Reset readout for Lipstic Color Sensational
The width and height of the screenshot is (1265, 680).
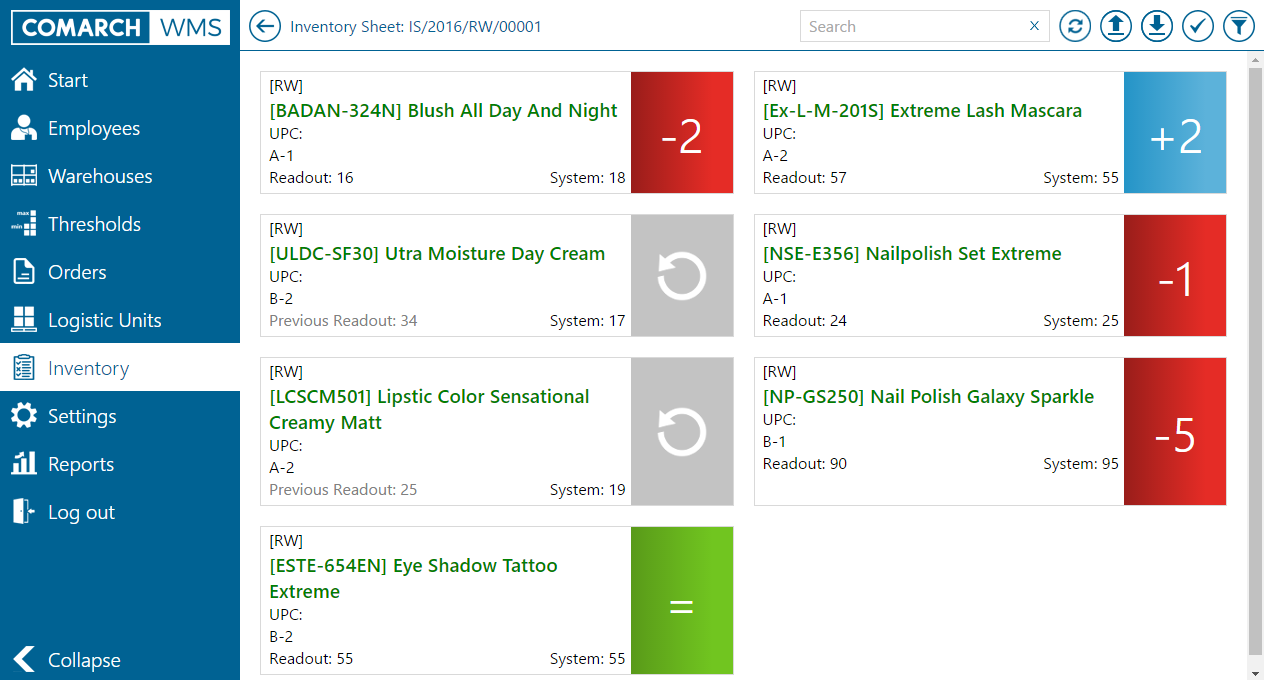click(x=682, y=432)
